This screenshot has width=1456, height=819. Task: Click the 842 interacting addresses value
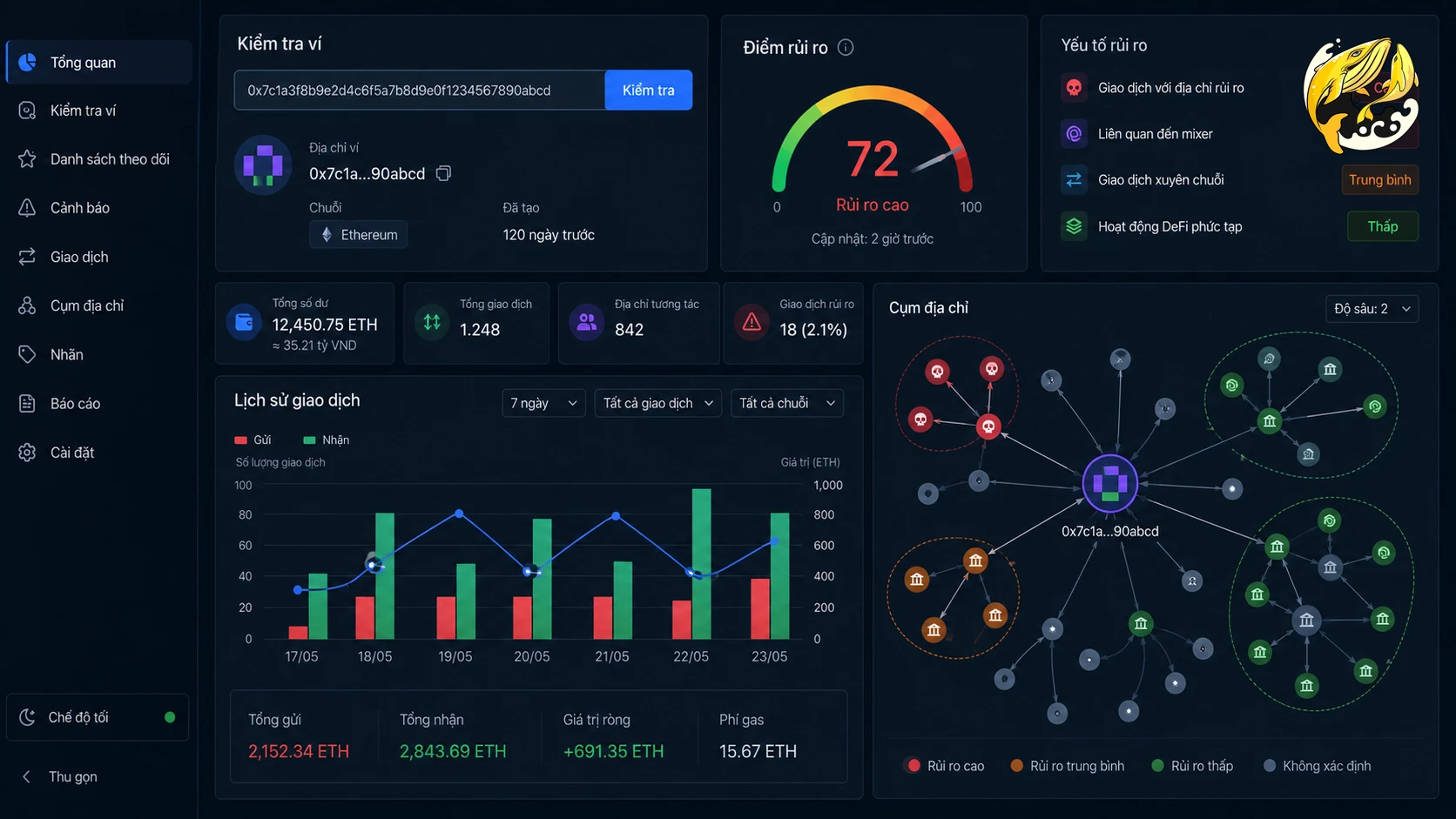click(629, 330)
